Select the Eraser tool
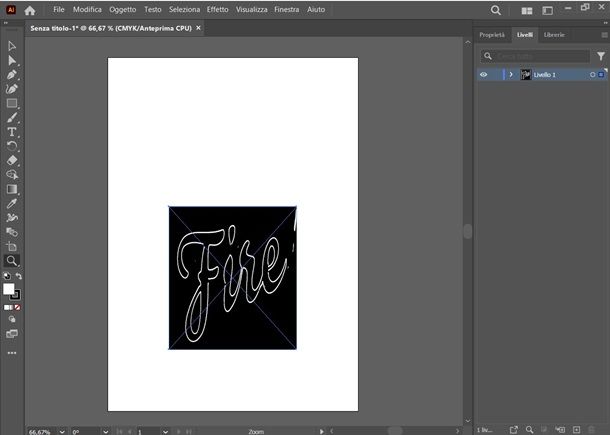Viewport: 610px width, 435px height. pyautogui.click(x=12, y=160)
